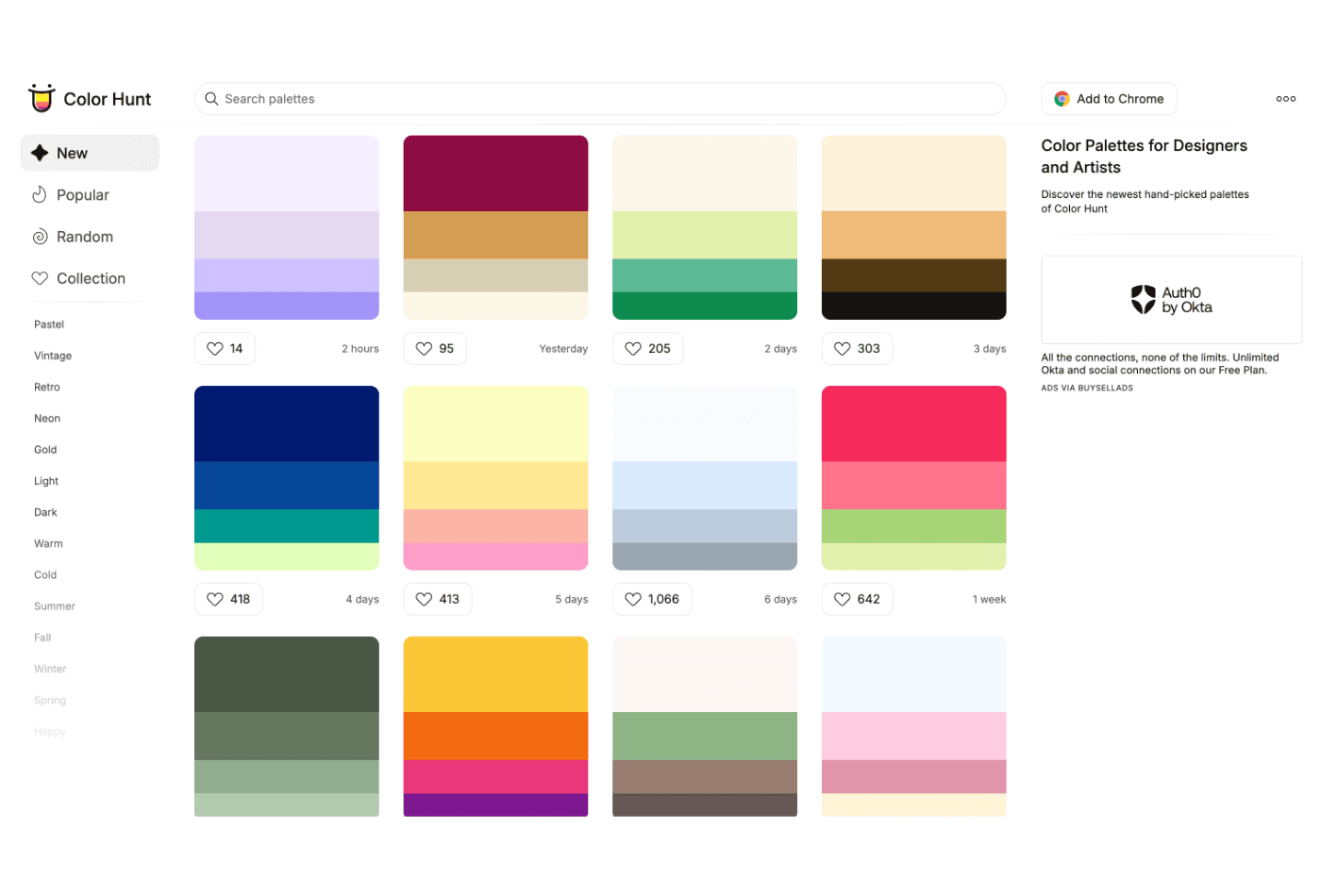Click the sage green swatch in bottom third palette
Image resolution: width=1321 pixels, height=896 pixels.
[705, 736]
